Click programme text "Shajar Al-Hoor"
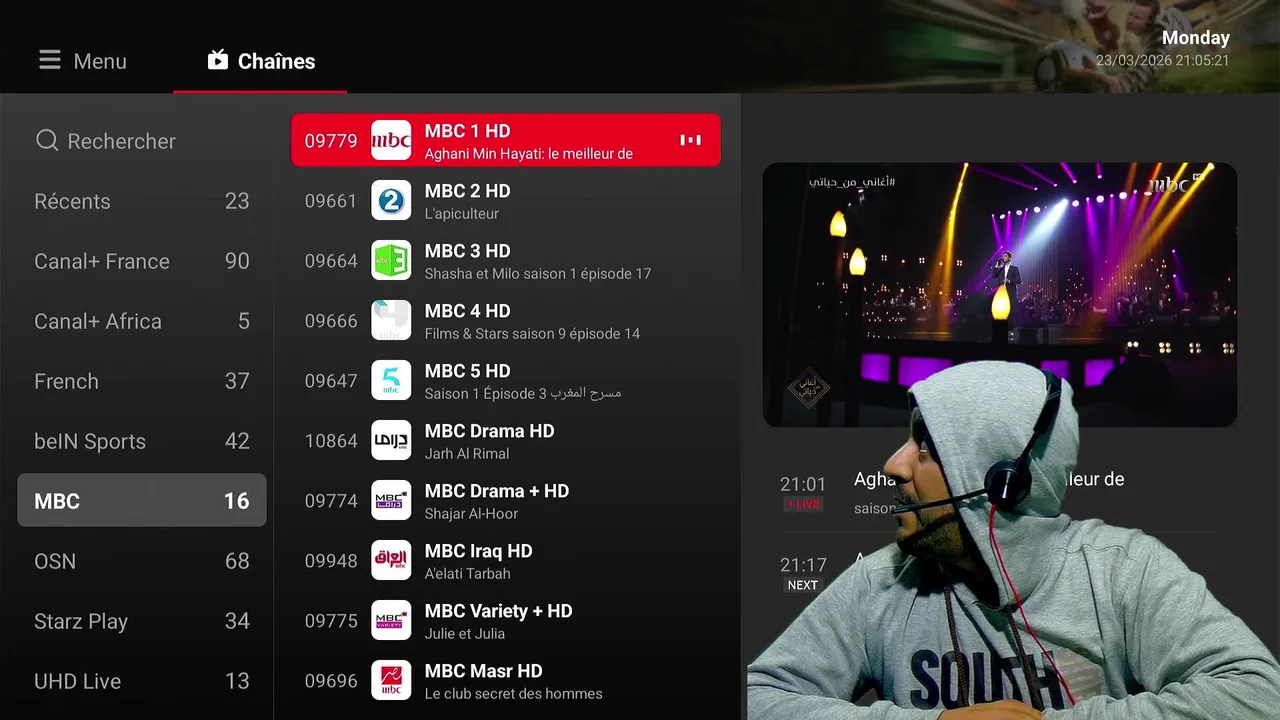 click(x=472, y=514)
